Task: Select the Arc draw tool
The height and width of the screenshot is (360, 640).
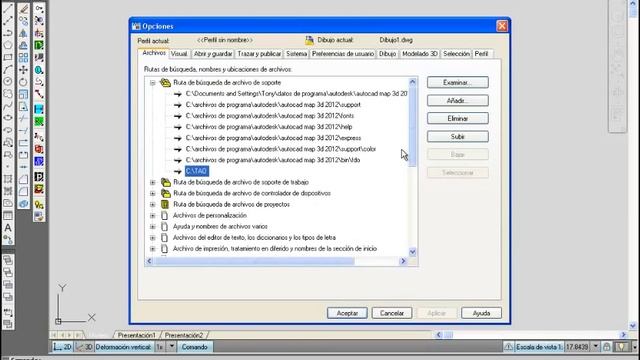Action: click(x=8, y=69)
